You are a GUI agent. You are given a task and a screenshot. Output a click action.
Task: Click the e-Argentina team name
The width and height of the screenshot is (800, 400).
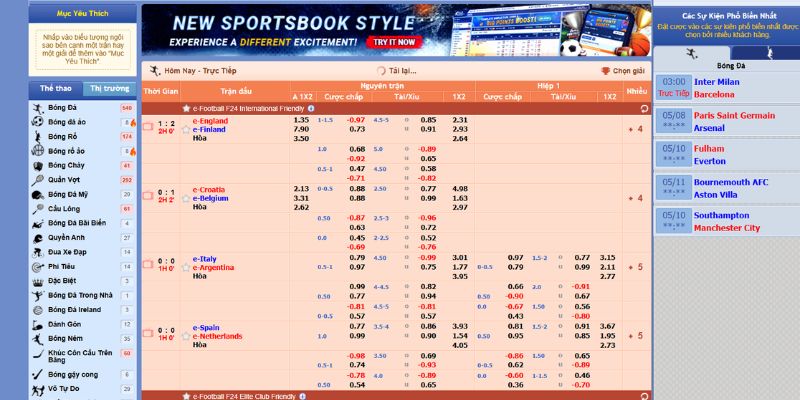[x=213, y=268]
